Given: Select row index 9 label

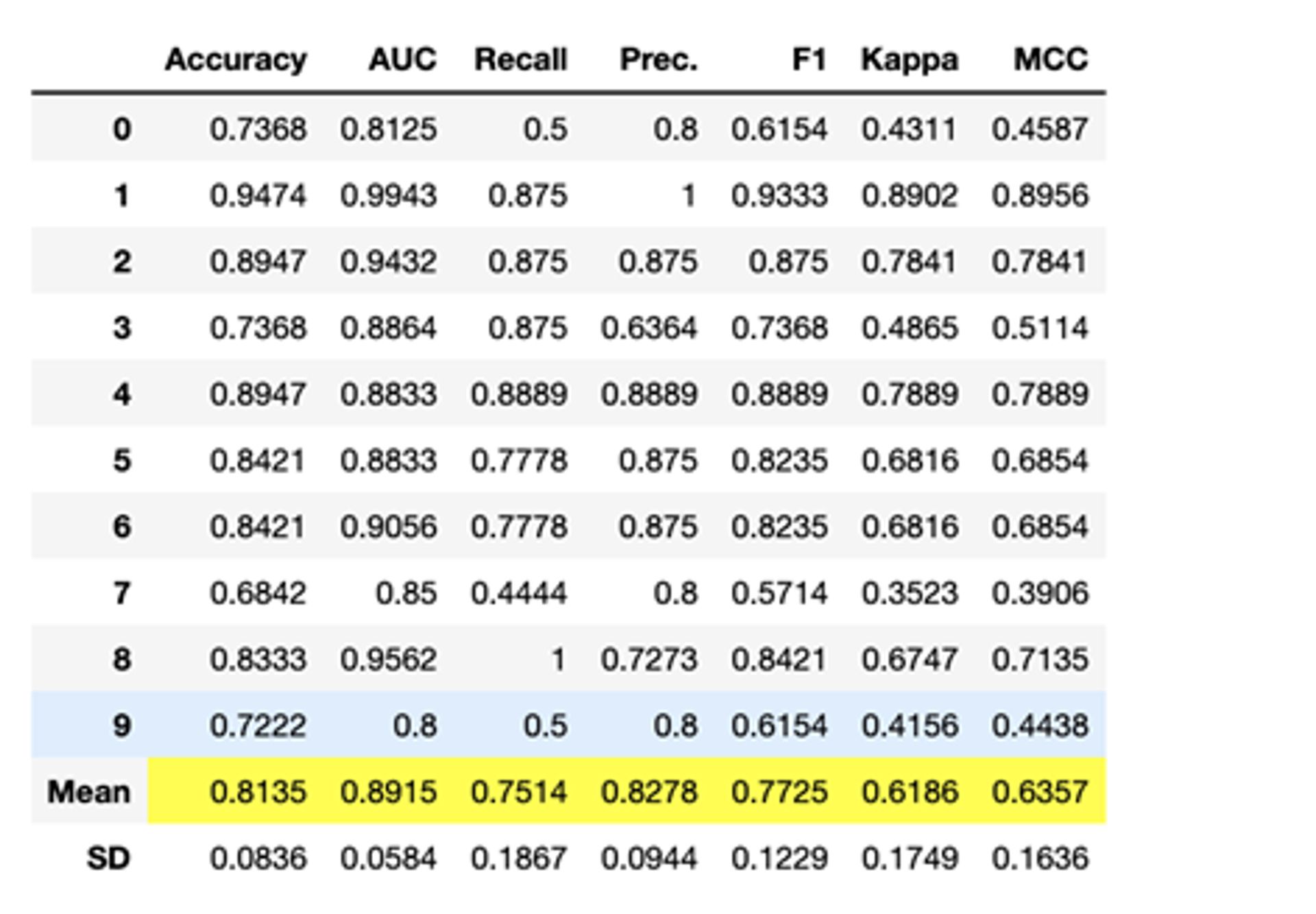Looking at the screenshot, I should [121, 725].
